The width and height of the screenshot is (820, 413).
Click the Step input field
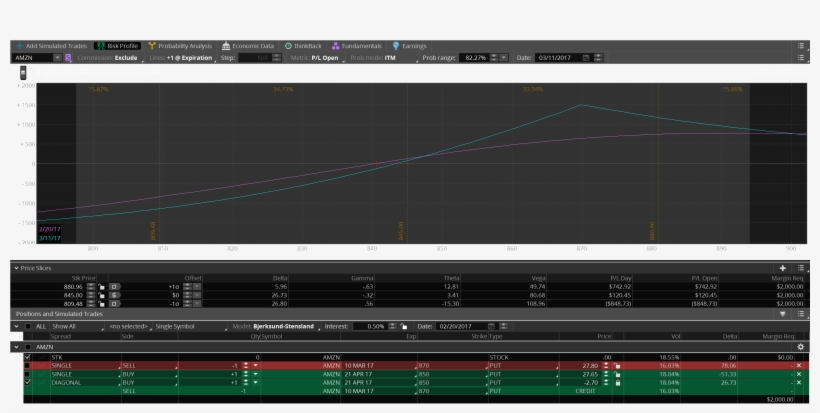tap(257, 58)
